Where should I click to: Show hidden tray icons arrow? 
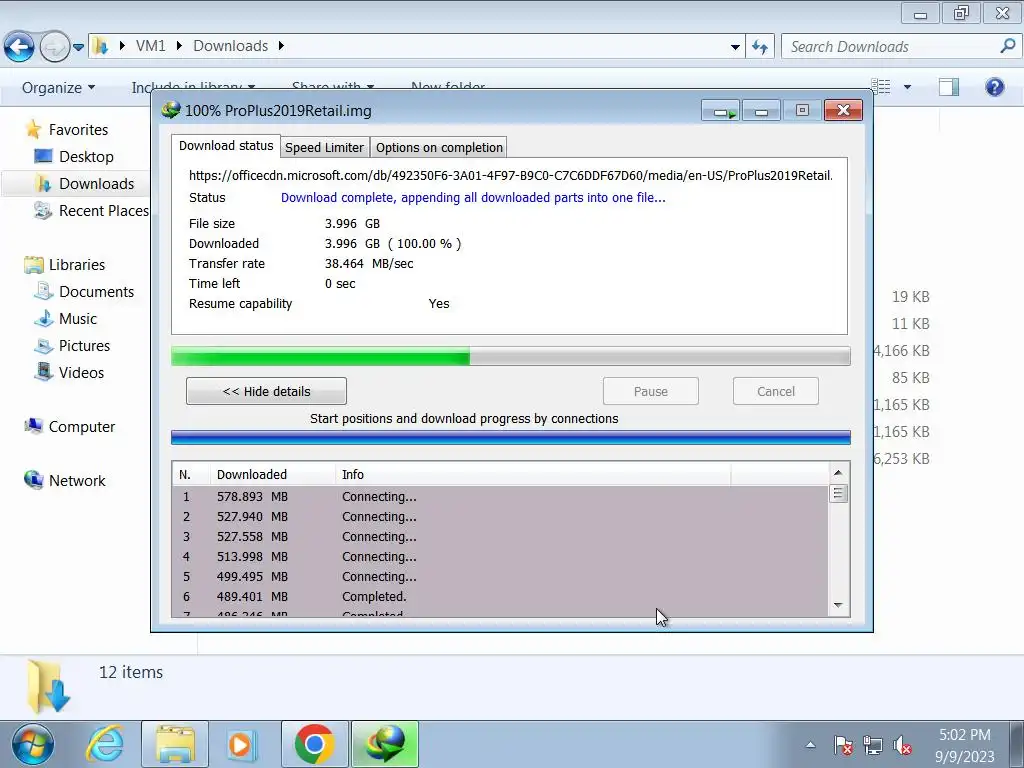coord(810,745)
